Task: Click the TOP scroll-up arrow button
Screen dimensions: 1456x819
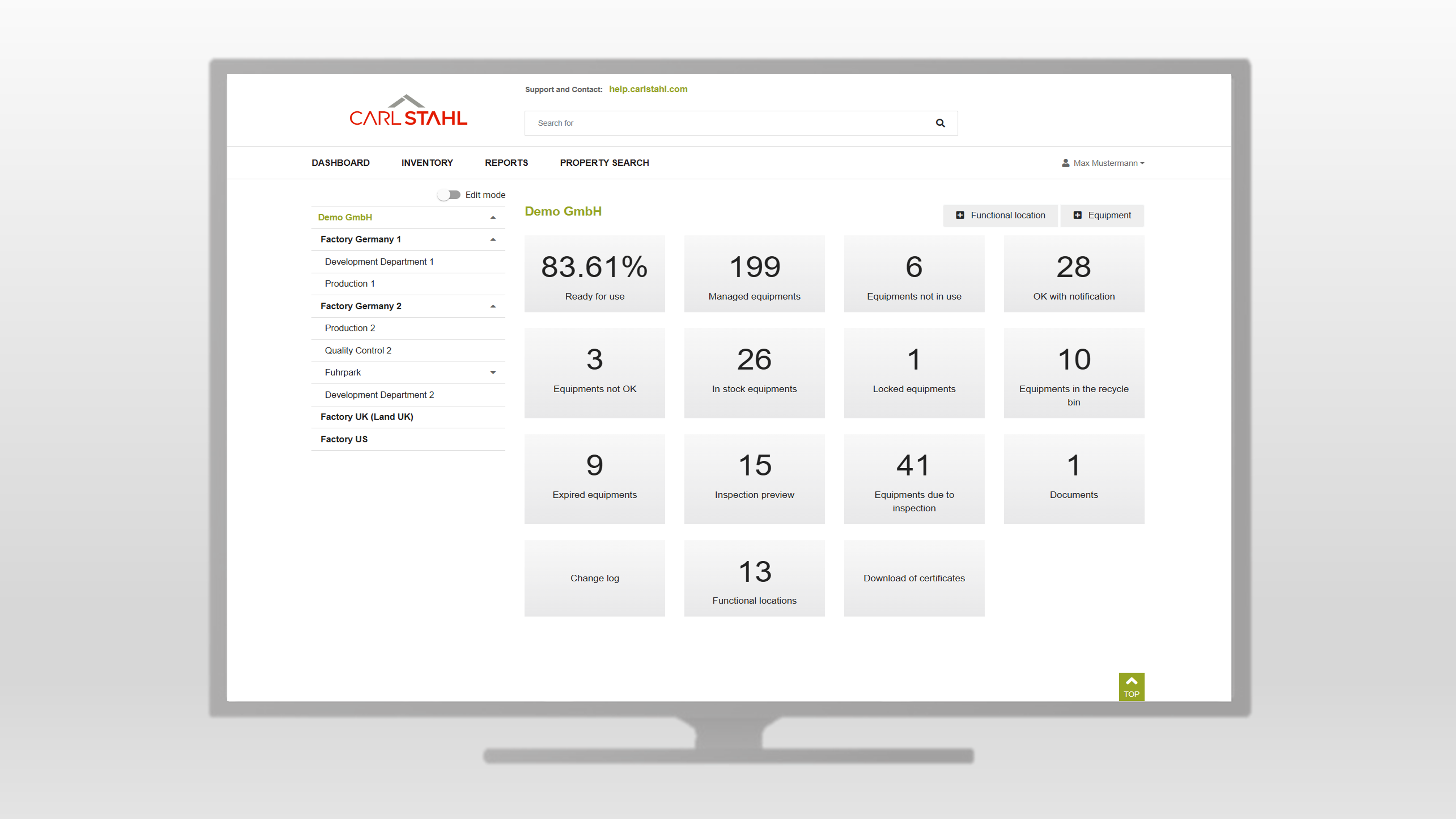Action: [x=1131, y=686]
